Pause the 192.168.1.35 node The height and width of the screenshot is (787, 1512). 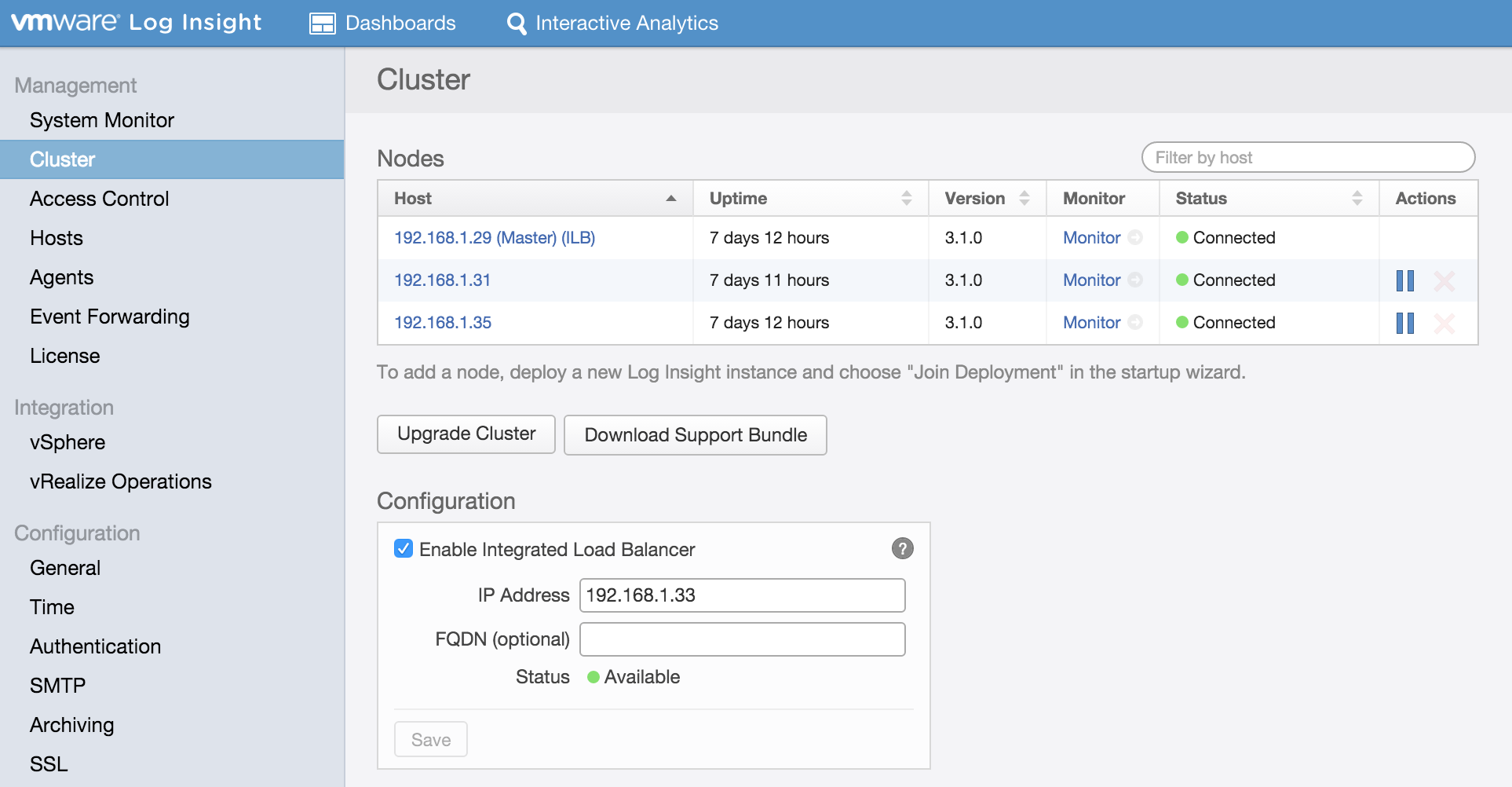(x=1404, y=323)
